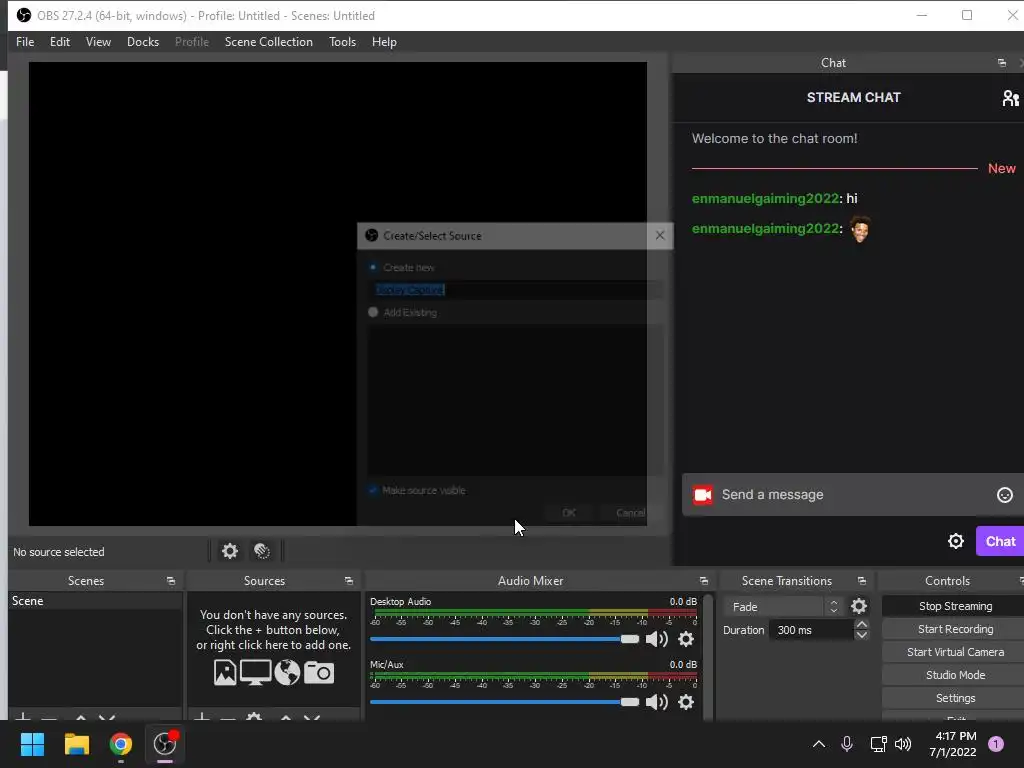
Task: Click Cancel in Create/Select Source dialog
Action: pyautogui.click(x=630, y=513)
